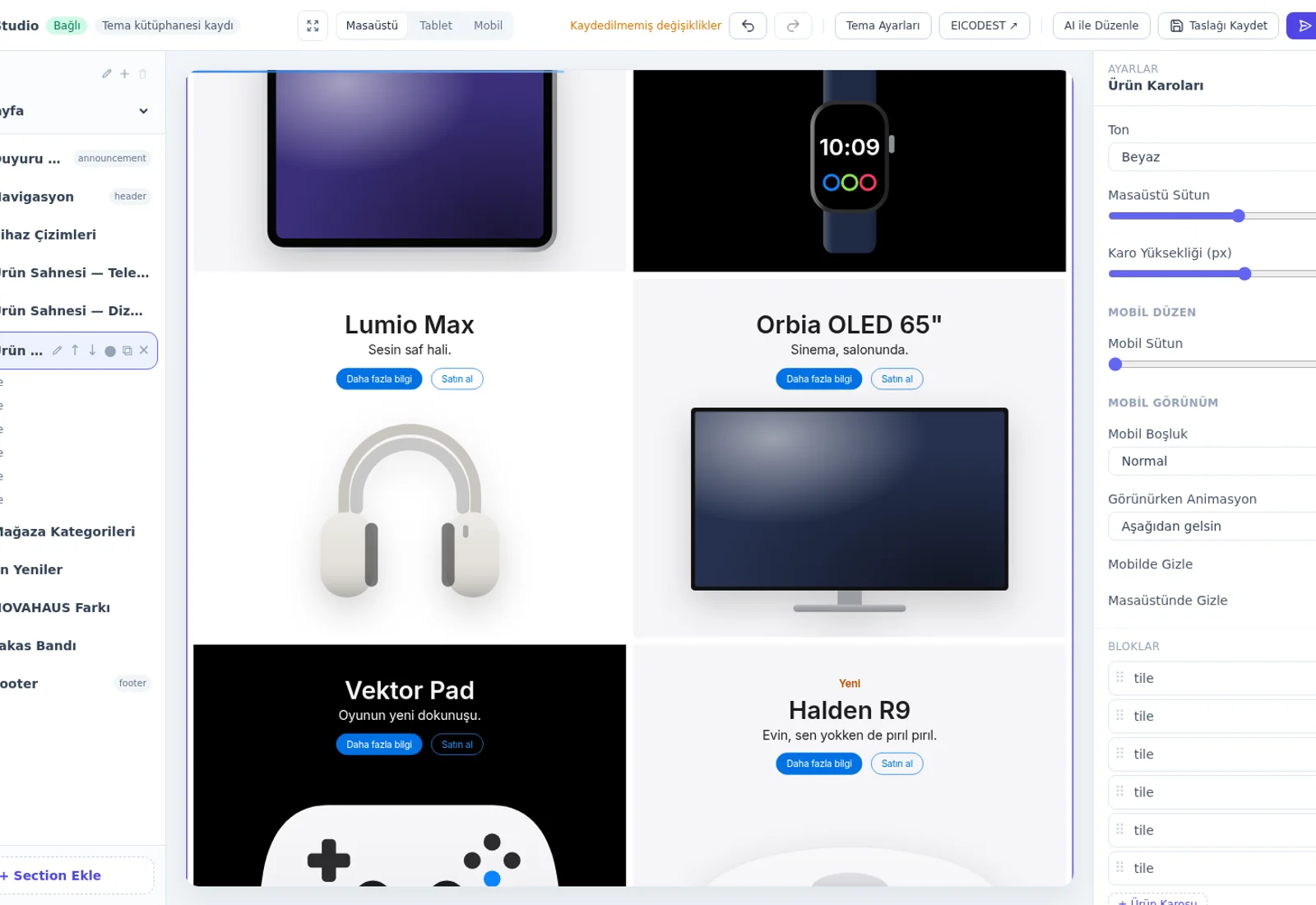The height and width of the screenshot is (905, 1316).
Task: Open Tema Ayarları
Action: point(883,26)
